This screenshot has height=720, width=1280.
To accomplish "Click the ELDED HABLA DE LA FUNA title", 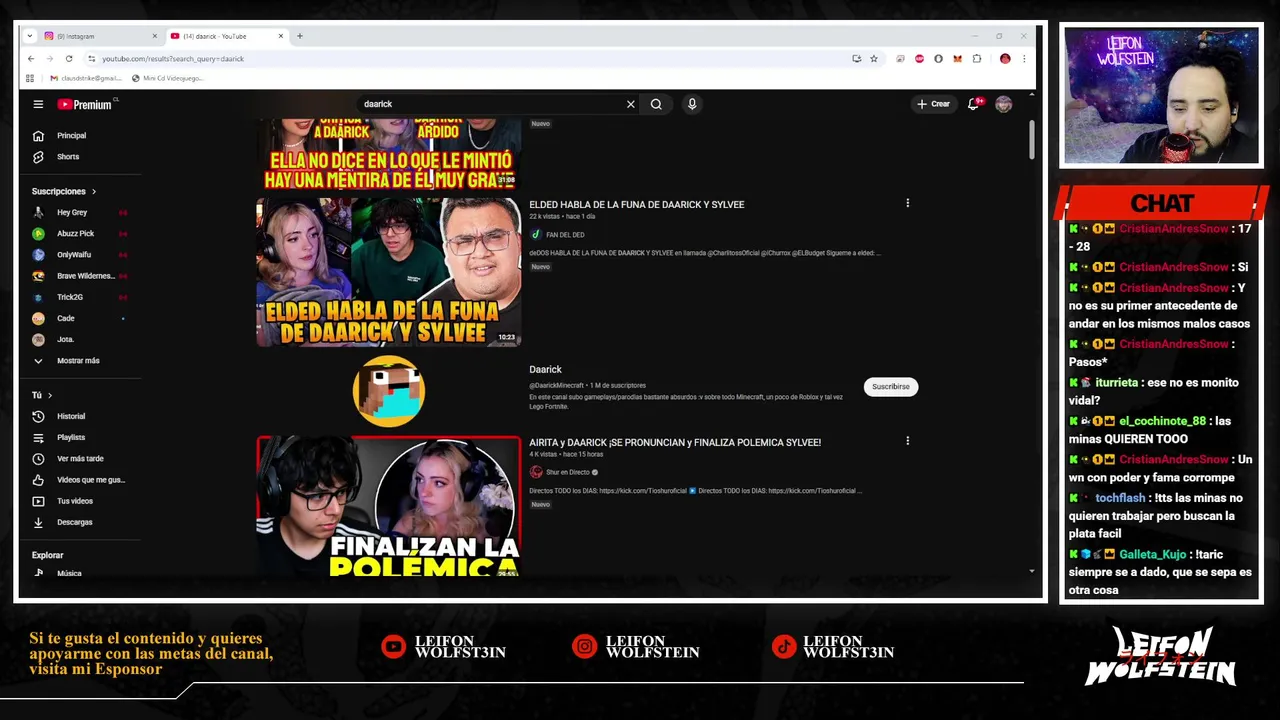I will [636, 205].
